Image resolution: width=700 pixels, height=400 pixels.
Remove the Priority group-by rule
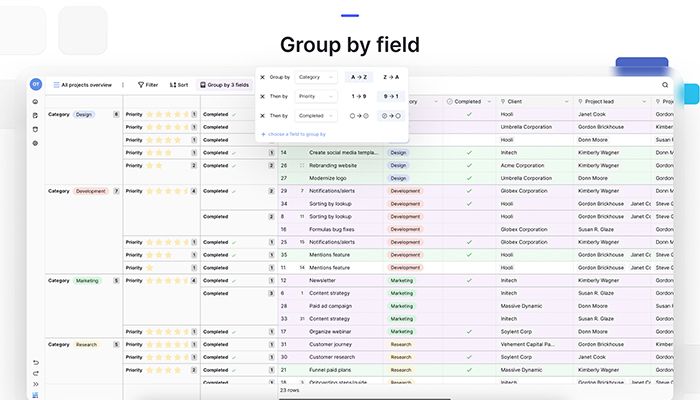(262, 96)
